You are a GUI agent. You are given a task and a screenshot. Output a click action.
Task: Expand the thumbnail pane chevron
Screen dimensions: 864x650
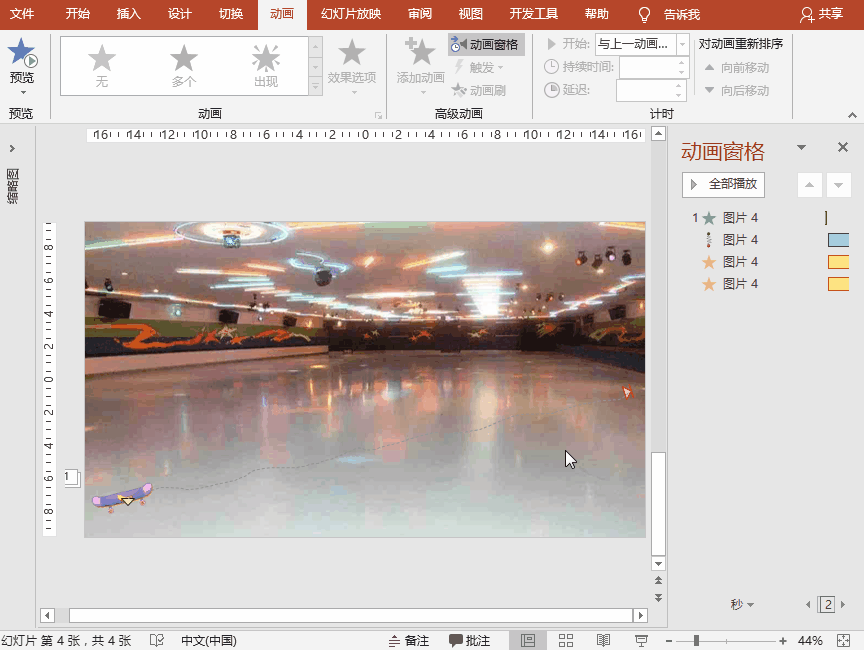pyautogui.click(x=12, y=149)
